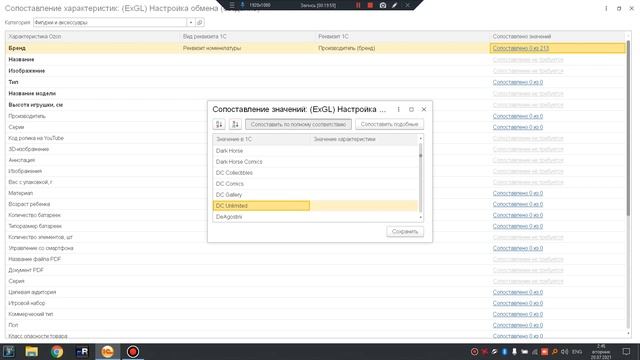Launch Google Chrome from taskbar
This screenshot has width=640, height=360.
57,351
